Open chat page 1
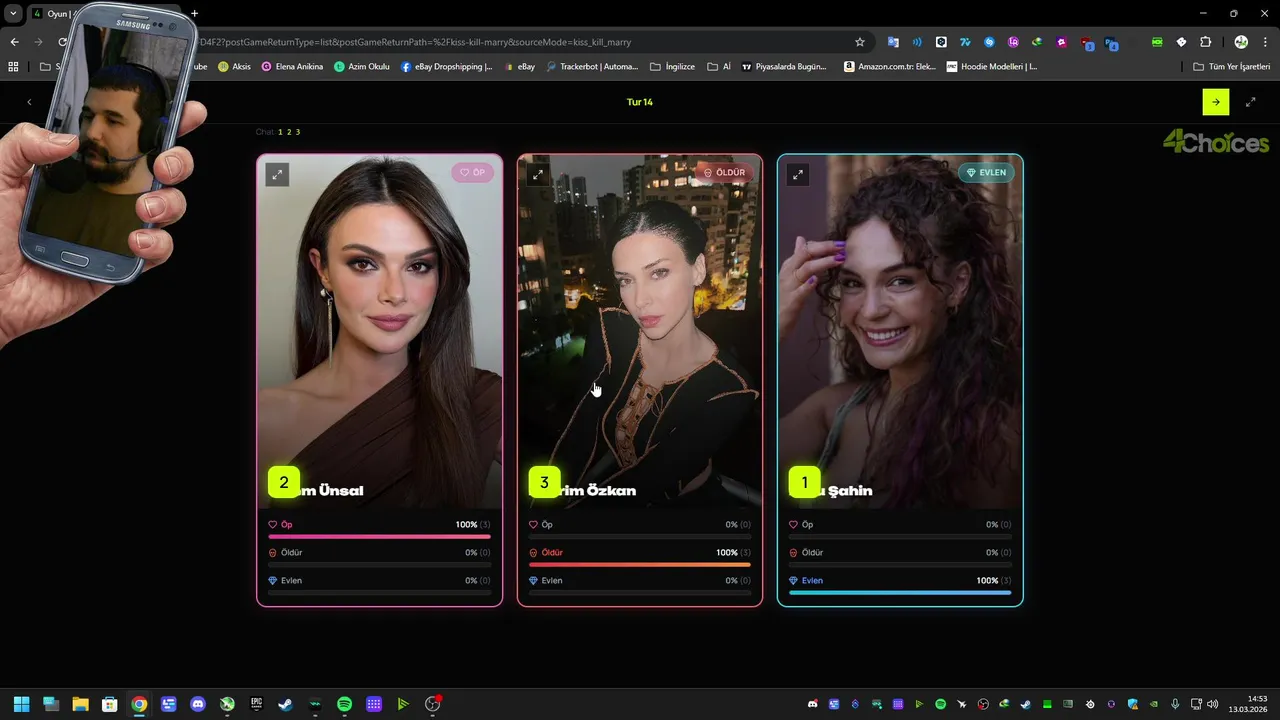 (x=280, y=132)
